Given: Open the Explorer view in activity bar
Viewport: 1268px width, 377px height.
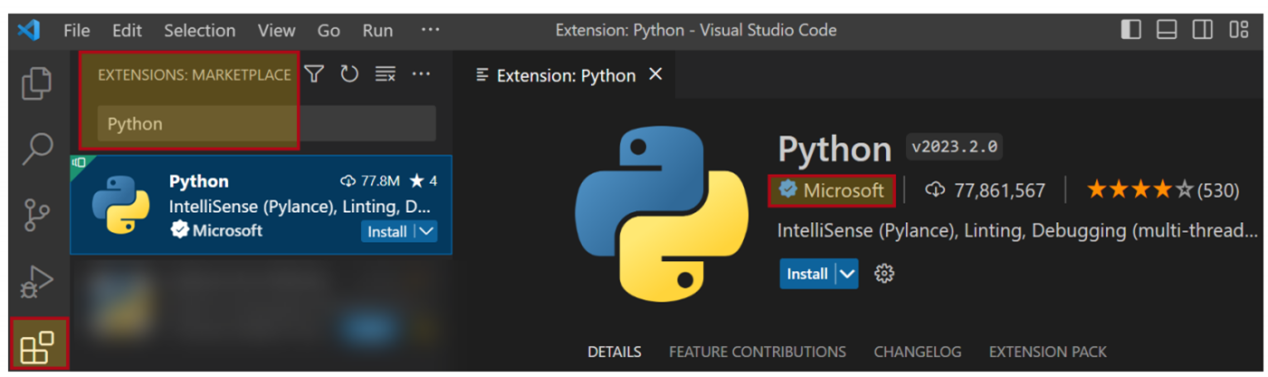Looking at the screenshot, I should click(37, 82).
